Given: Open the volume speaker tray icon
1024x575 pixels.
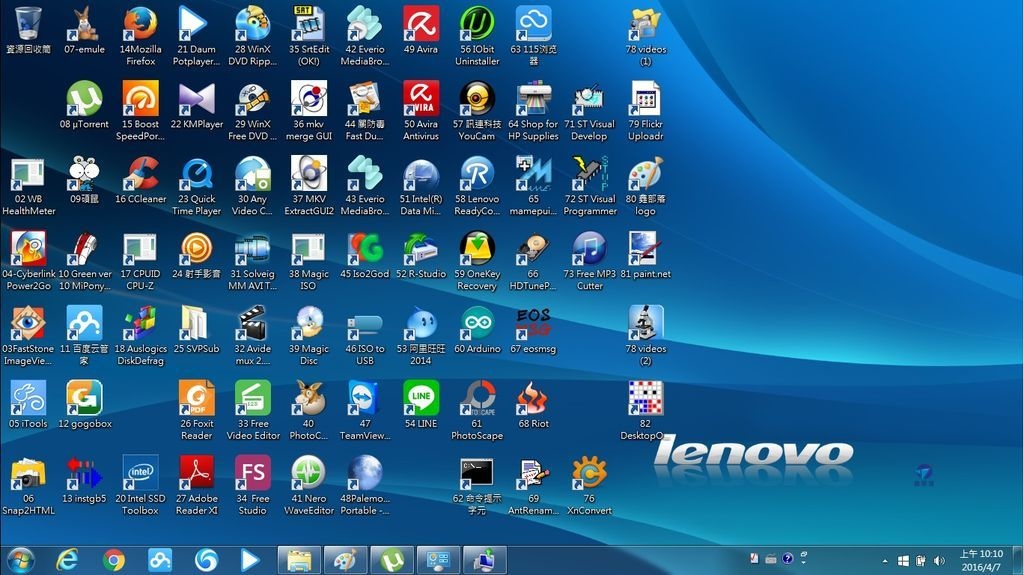Looking at the screenshot, I should click(x=939, y=561).
